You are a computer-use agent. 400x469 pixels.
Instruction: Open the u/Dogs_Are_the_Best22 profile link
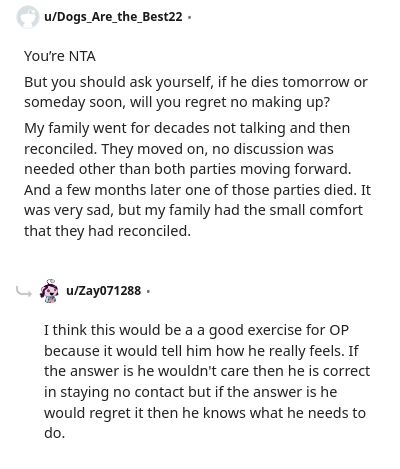[113, 17]
